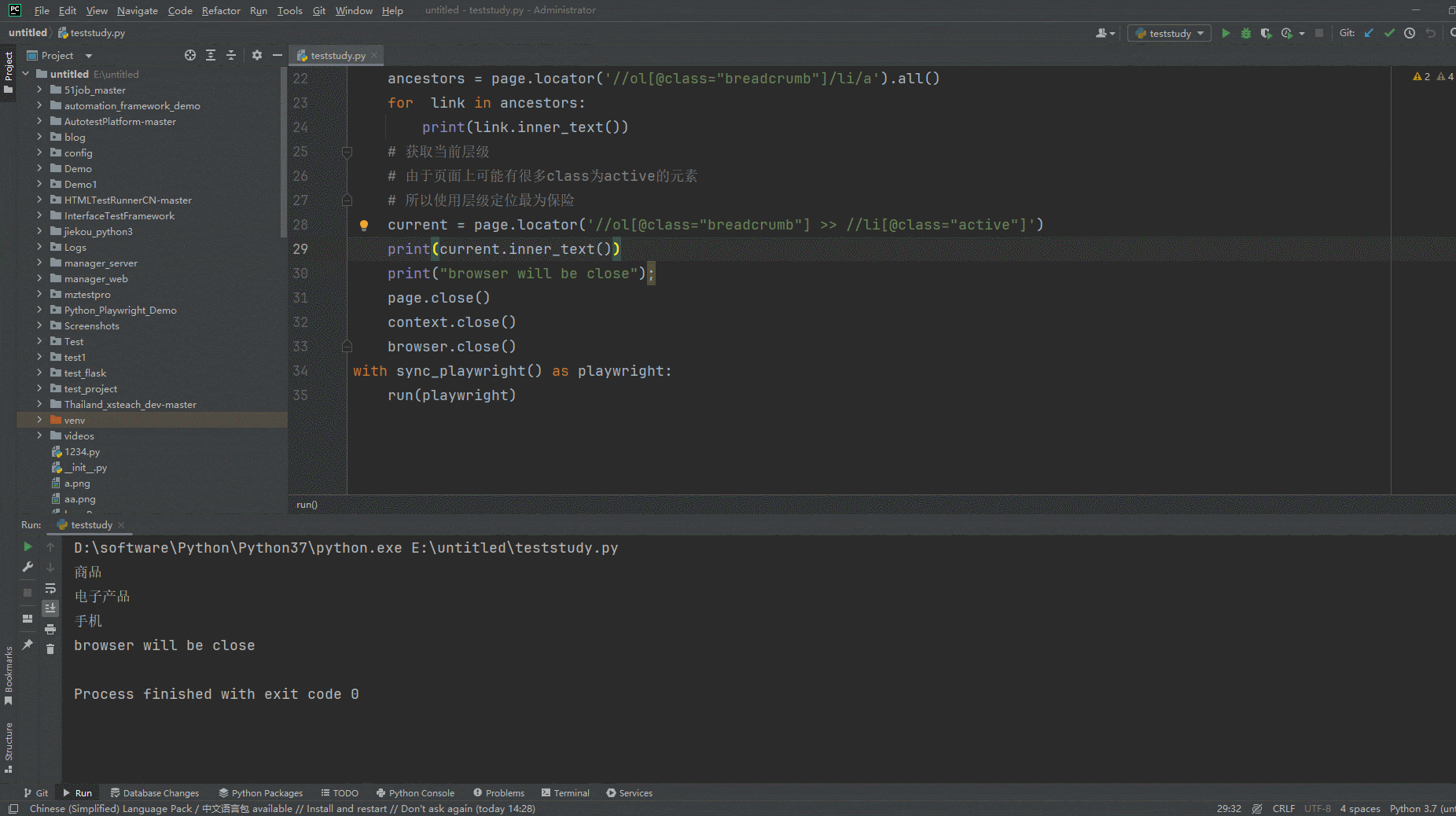
Task: Collapse the untitled project root
Action: 26,74
